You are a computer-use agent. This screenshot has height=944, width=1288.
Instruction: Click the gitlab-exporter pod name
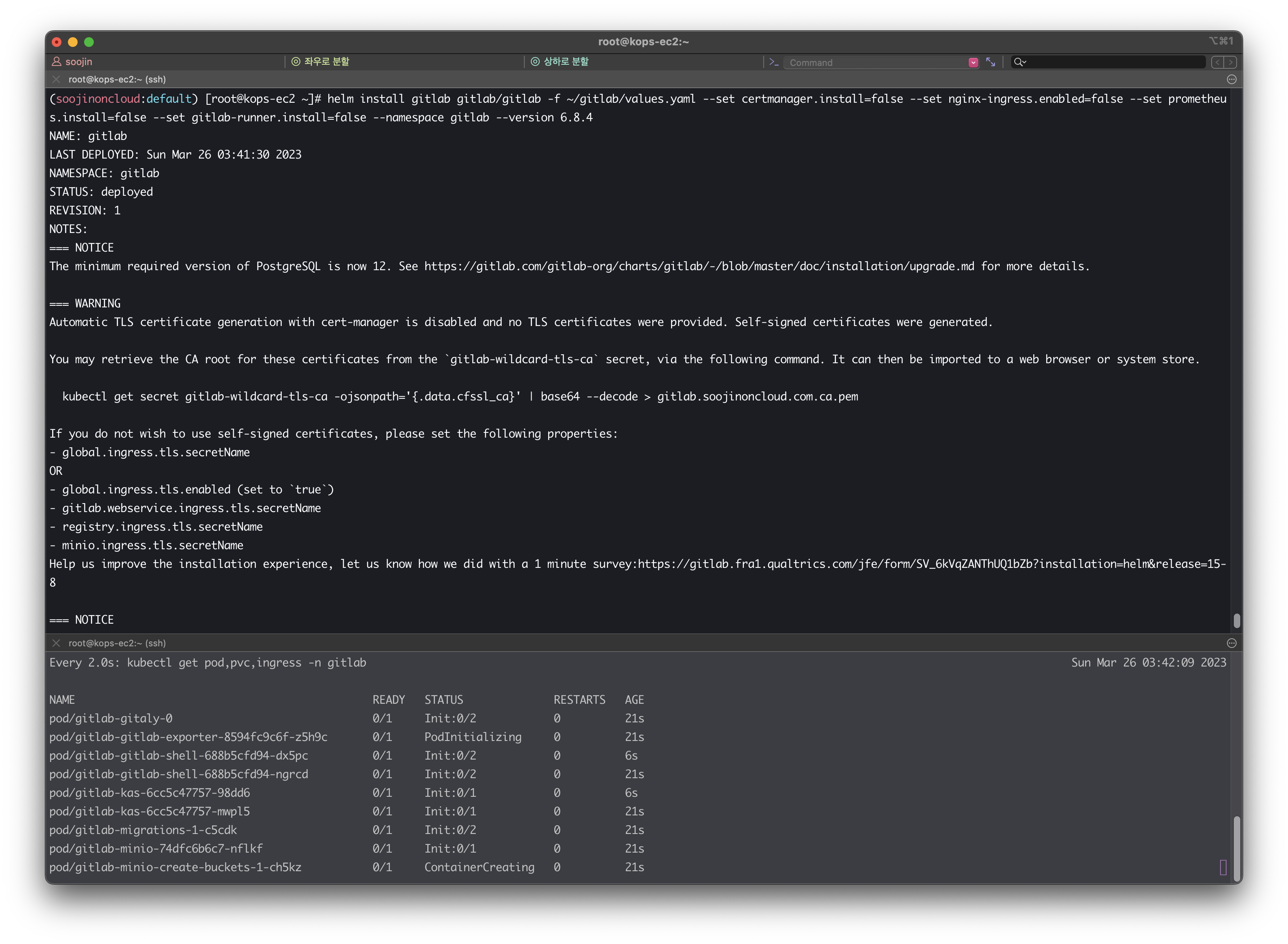point(188,737)
